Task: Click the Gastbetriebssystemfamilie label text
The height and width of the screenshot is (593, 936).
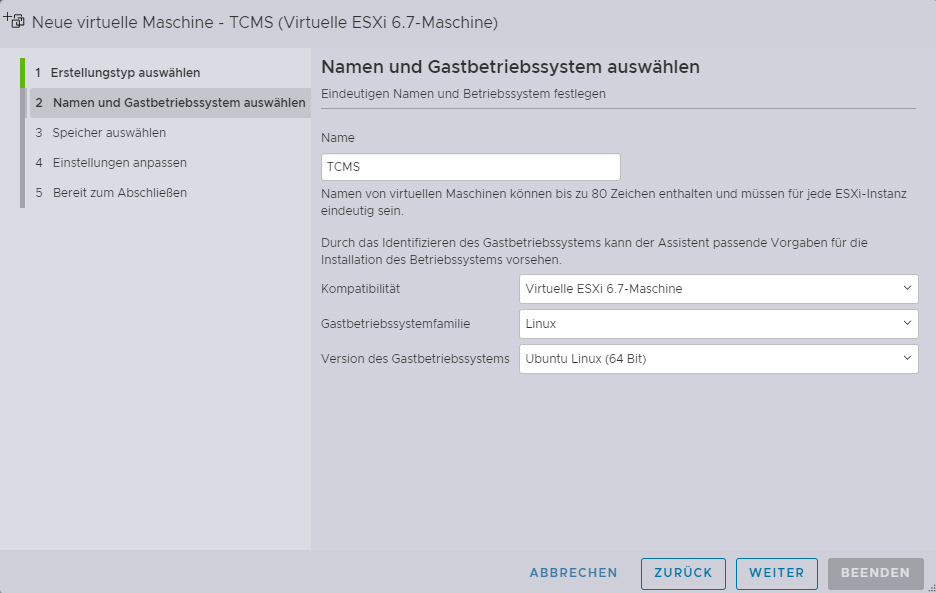Action: point(395,324)
